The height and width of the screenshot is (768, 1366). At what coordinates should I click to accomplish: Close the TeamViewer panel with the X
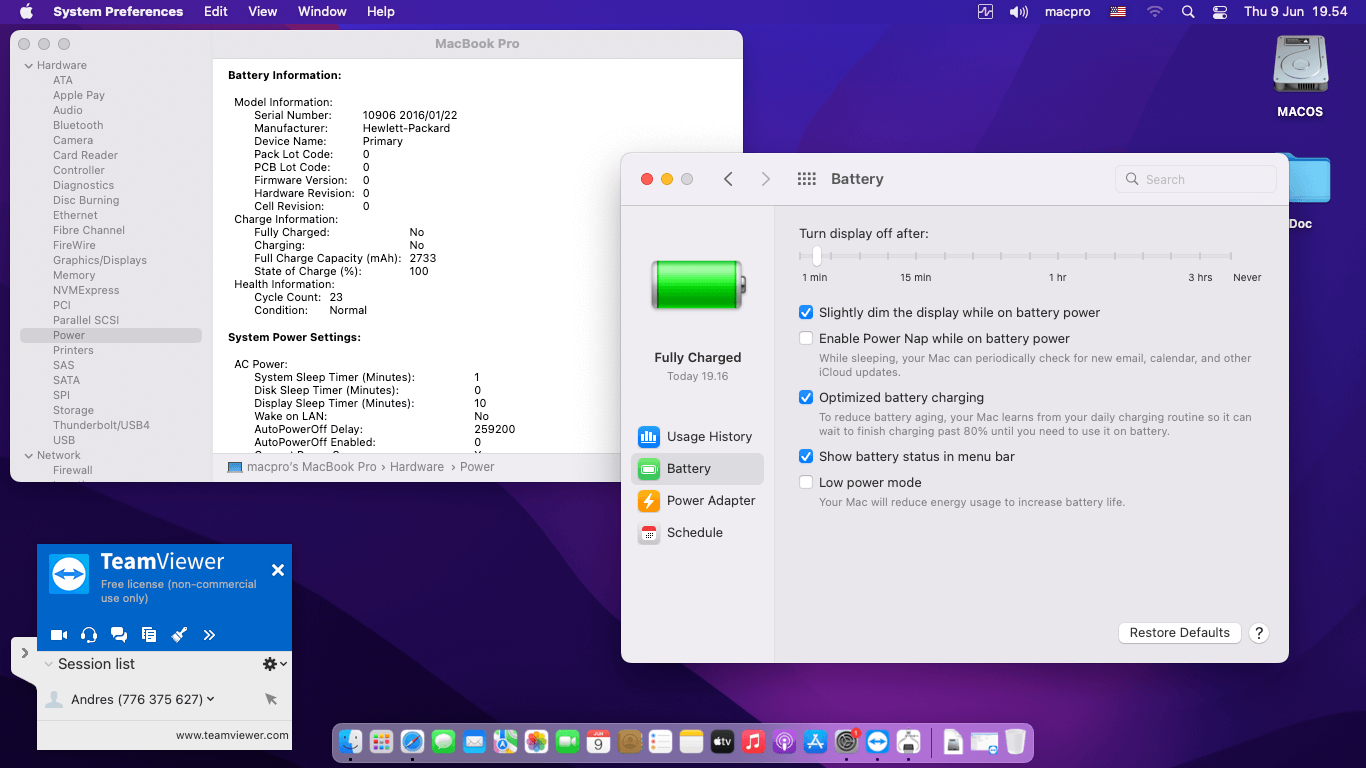click(278, 570)
